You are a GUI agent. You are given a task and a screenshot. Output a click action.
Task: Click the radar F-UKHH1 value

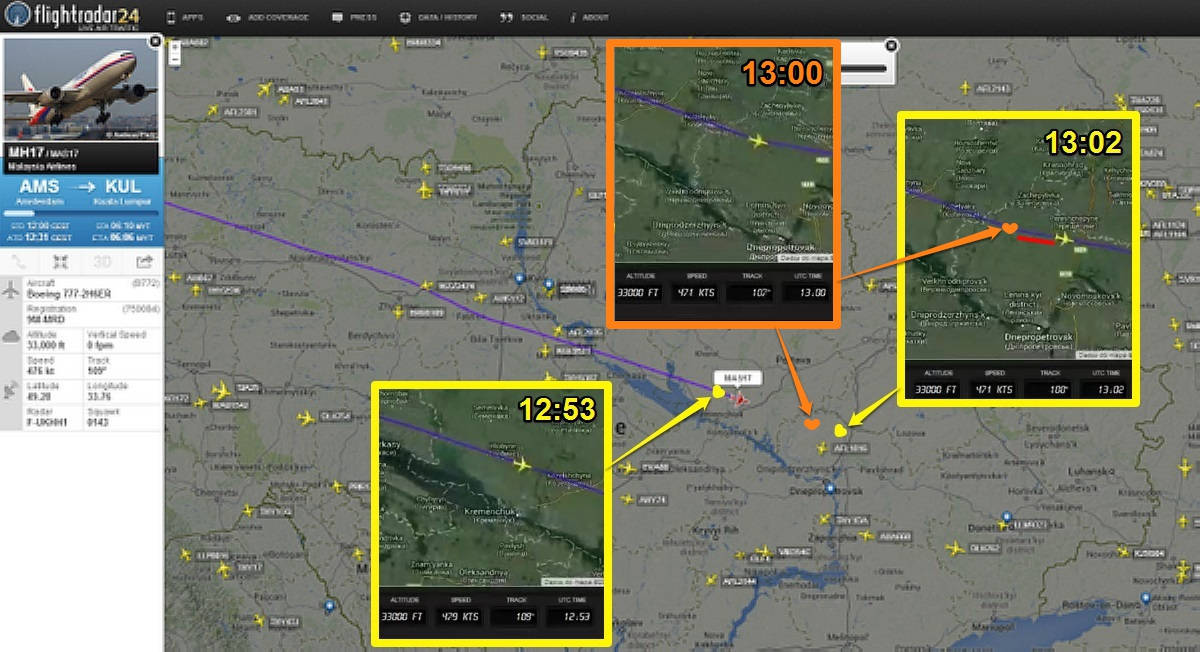coord(45,420)
